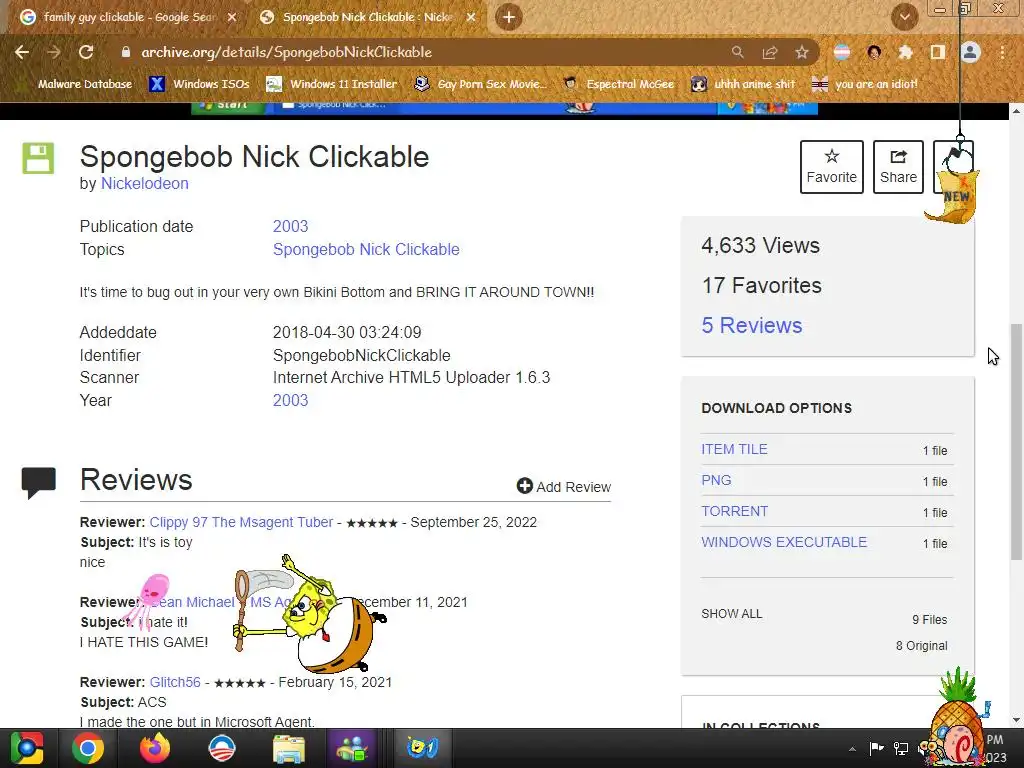This screenshot has height=768, width=1024.
Task: Switch to family guy clickable Google Search tab
Action: (128, 17)
